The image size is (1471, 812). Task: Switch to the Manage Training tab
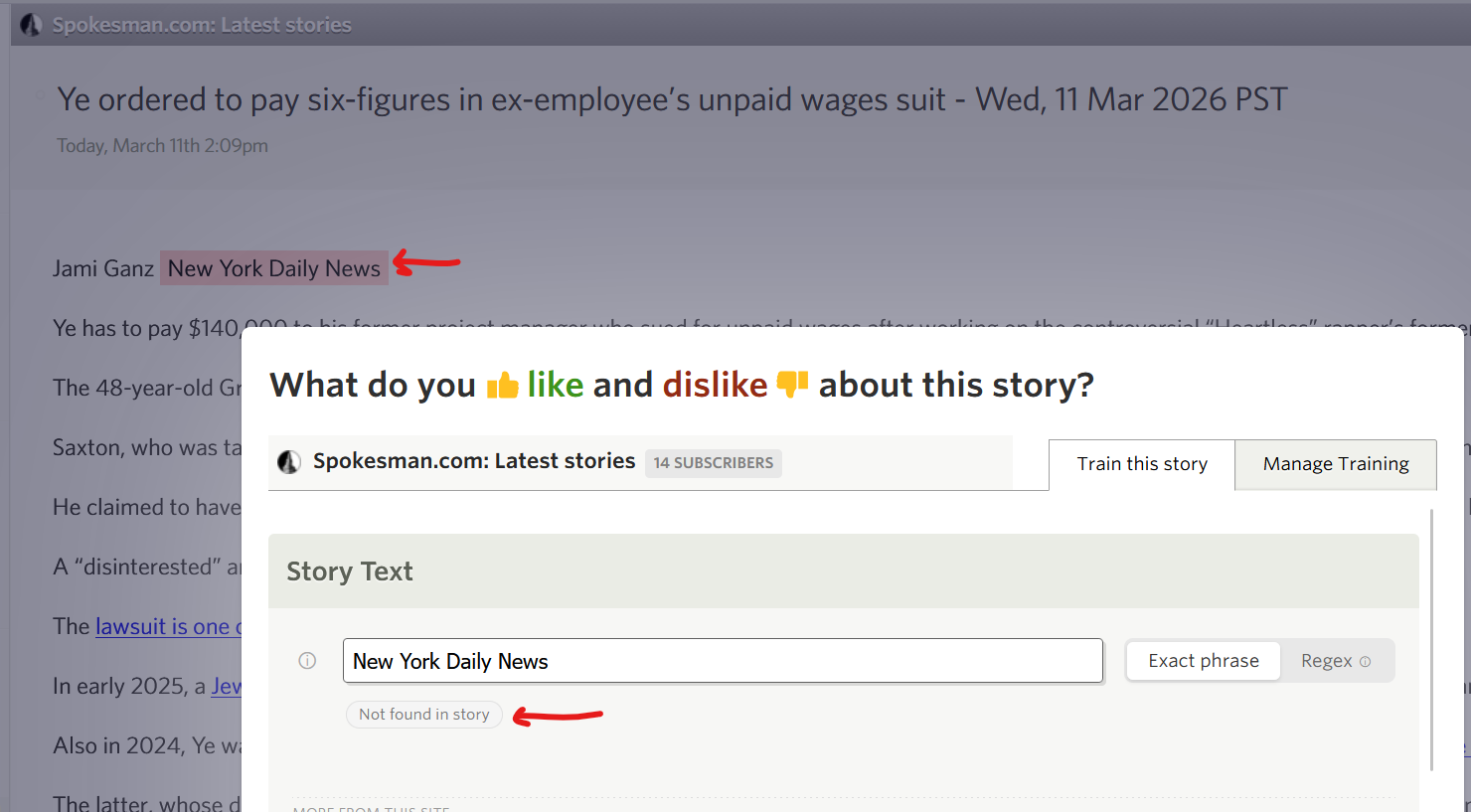point(1335,464)
